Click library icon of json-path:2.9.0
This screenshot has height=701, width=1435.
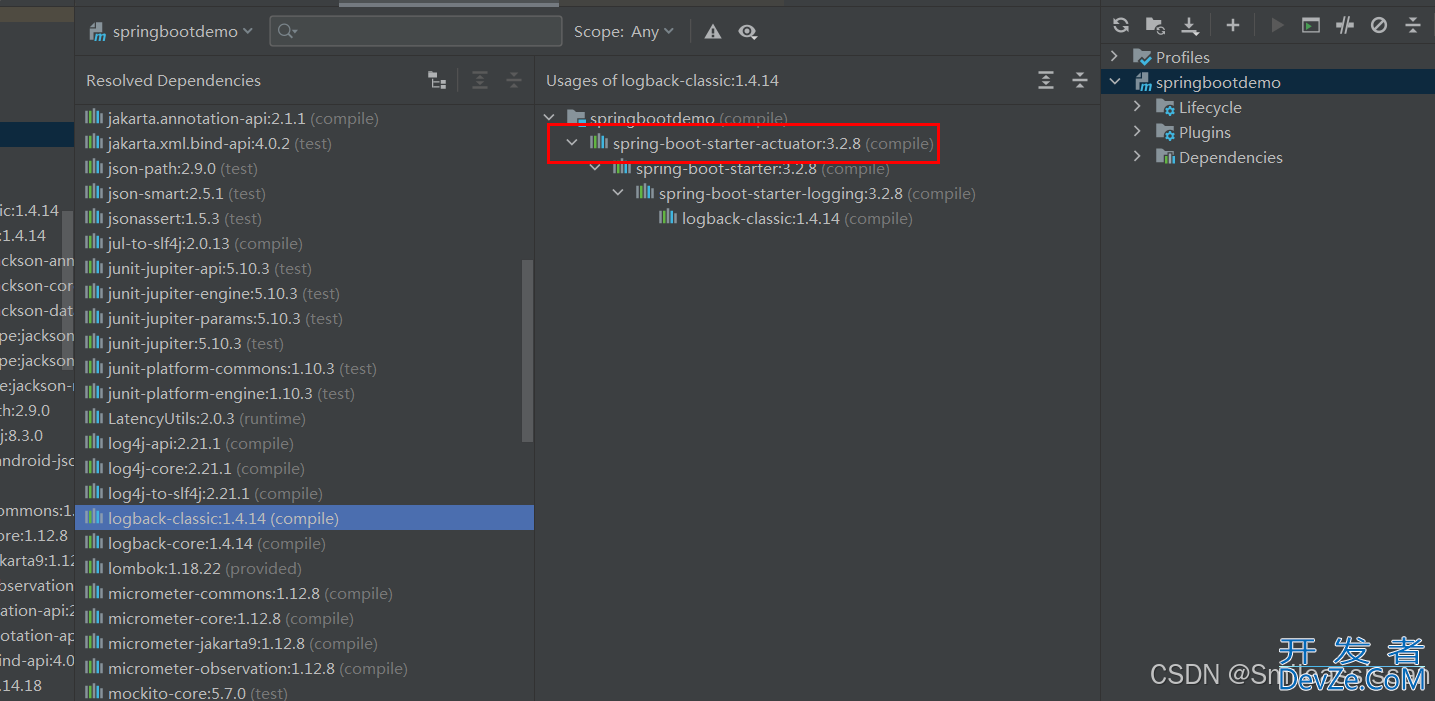click(94, 167)
